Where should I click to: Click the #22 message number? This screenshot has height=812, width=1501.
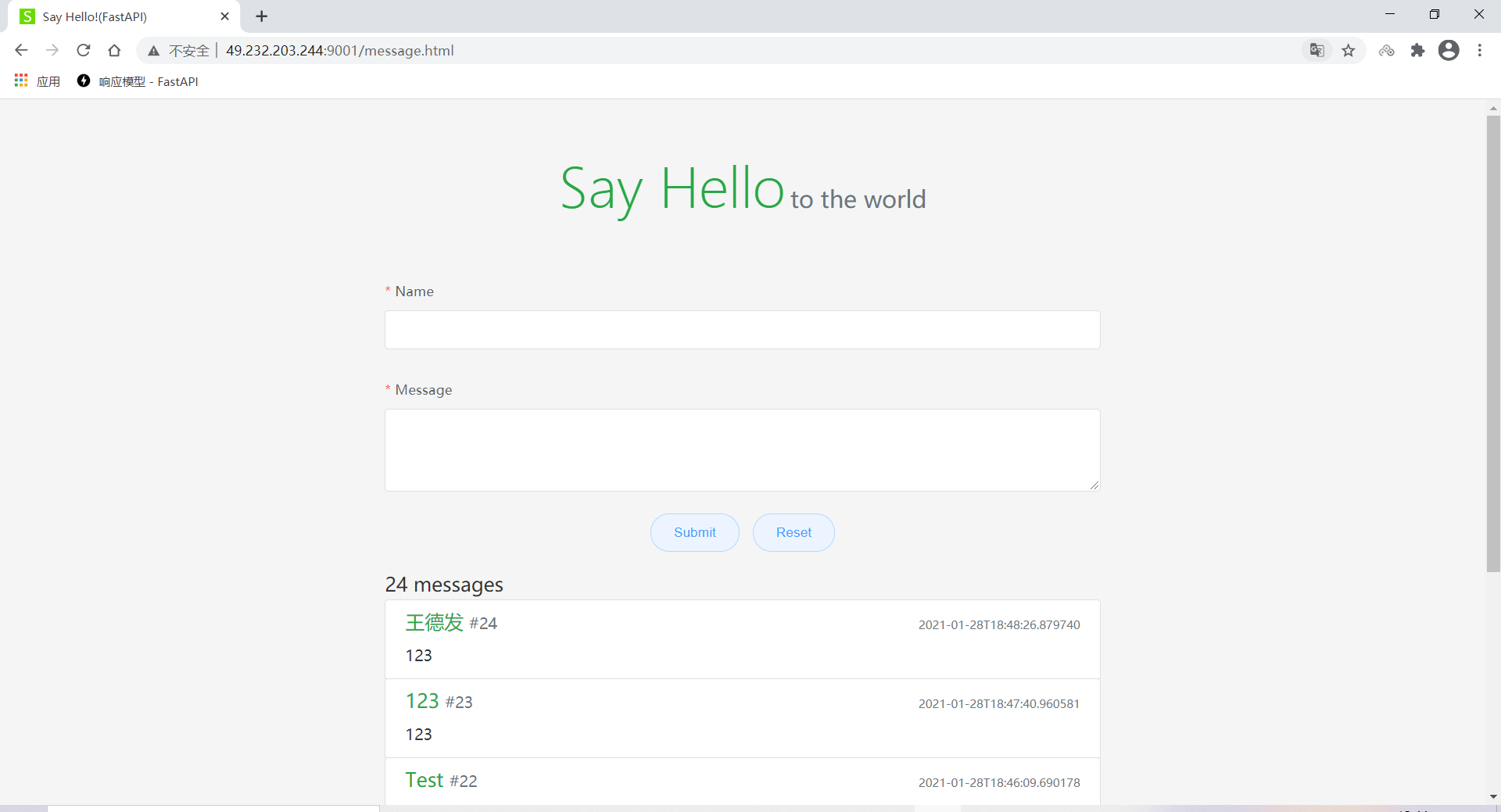(x=464, y=782)
